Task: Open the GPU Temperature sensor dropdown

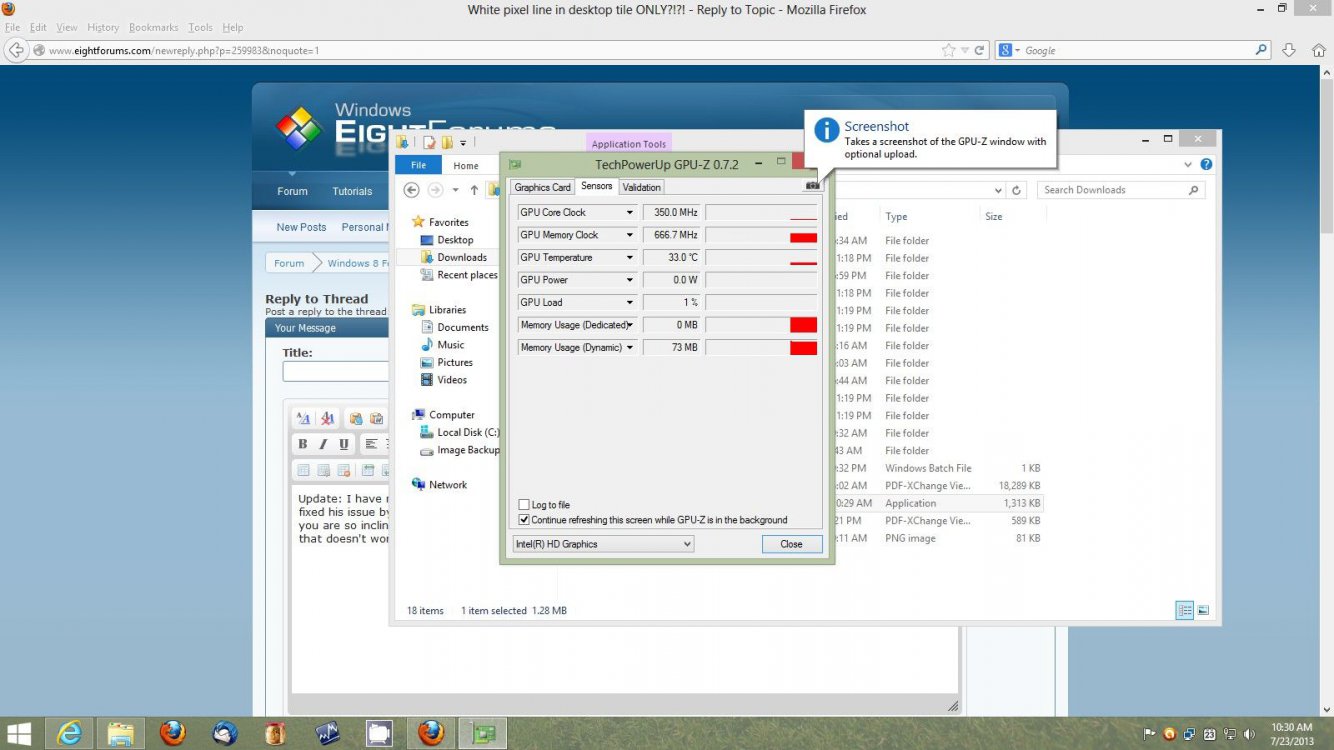Action: pos(630,257)
